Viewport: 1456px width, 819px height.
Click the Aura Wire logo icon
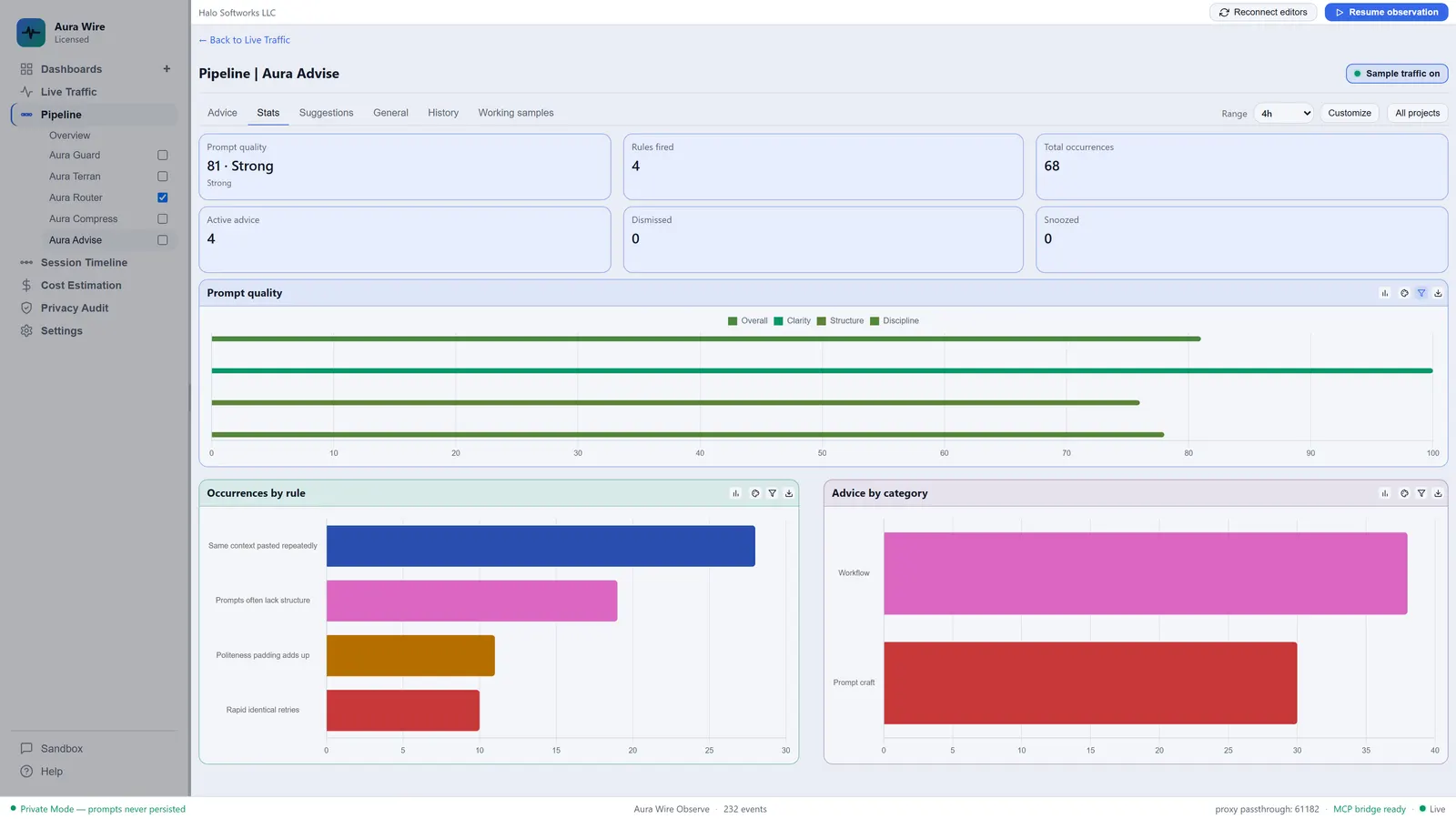pyautogui.click(x=31, y=33)
